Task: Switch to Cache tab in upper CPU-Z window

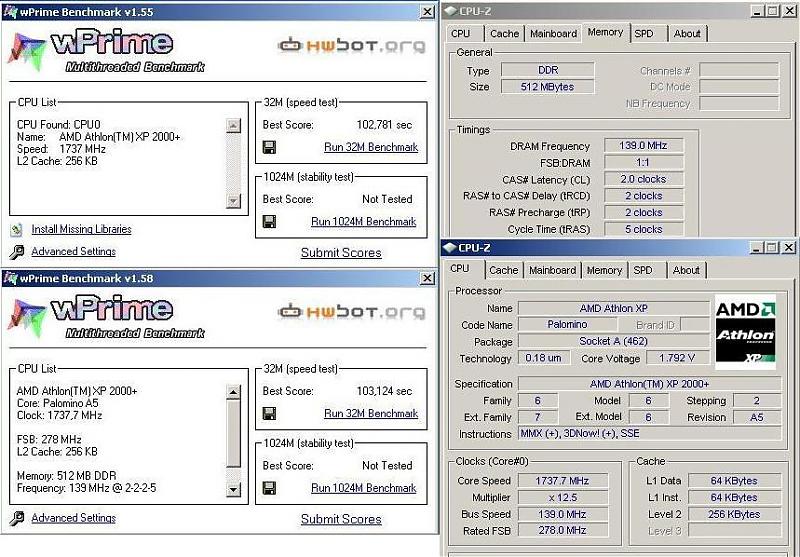Action: click(x=504, y=34)
